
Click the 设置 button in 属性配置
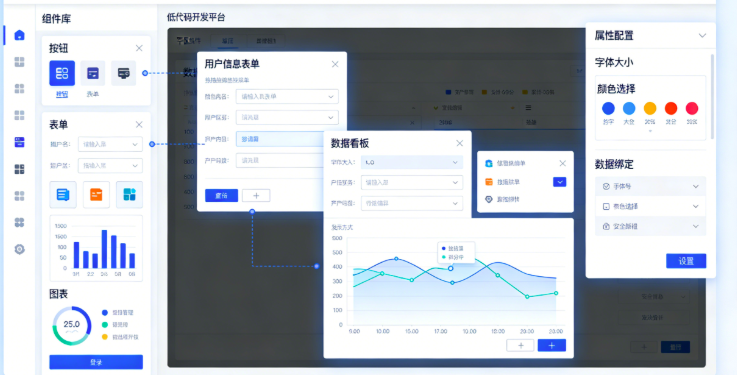[x=686, y=261]
